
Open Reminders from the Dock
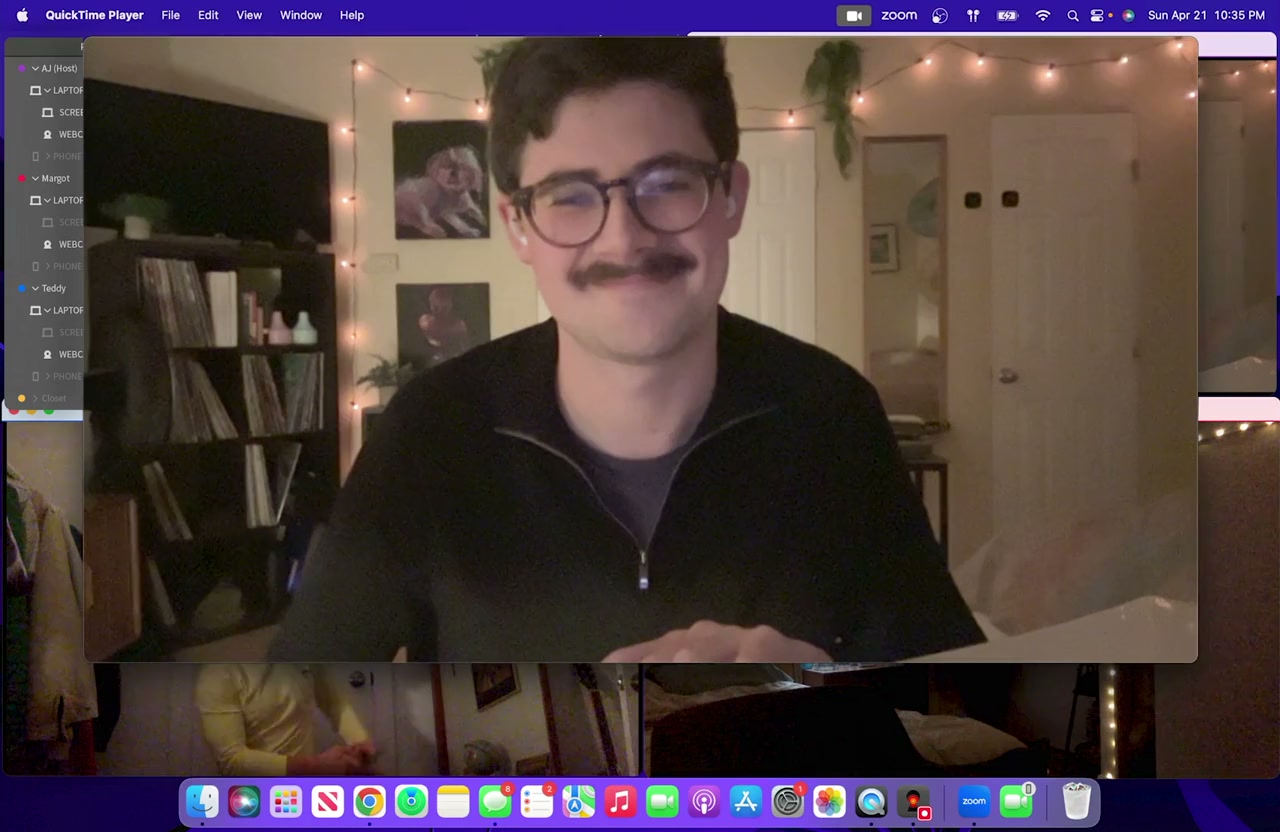point(537,801)
